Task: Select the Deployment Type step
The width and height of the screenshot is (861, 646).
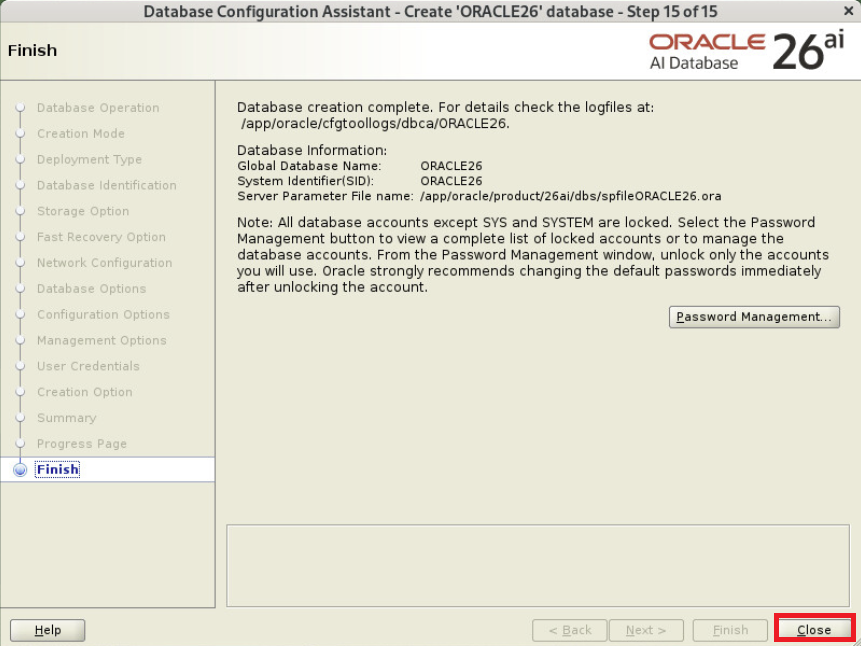Action: pyautogui.click(x=89, y=159)
